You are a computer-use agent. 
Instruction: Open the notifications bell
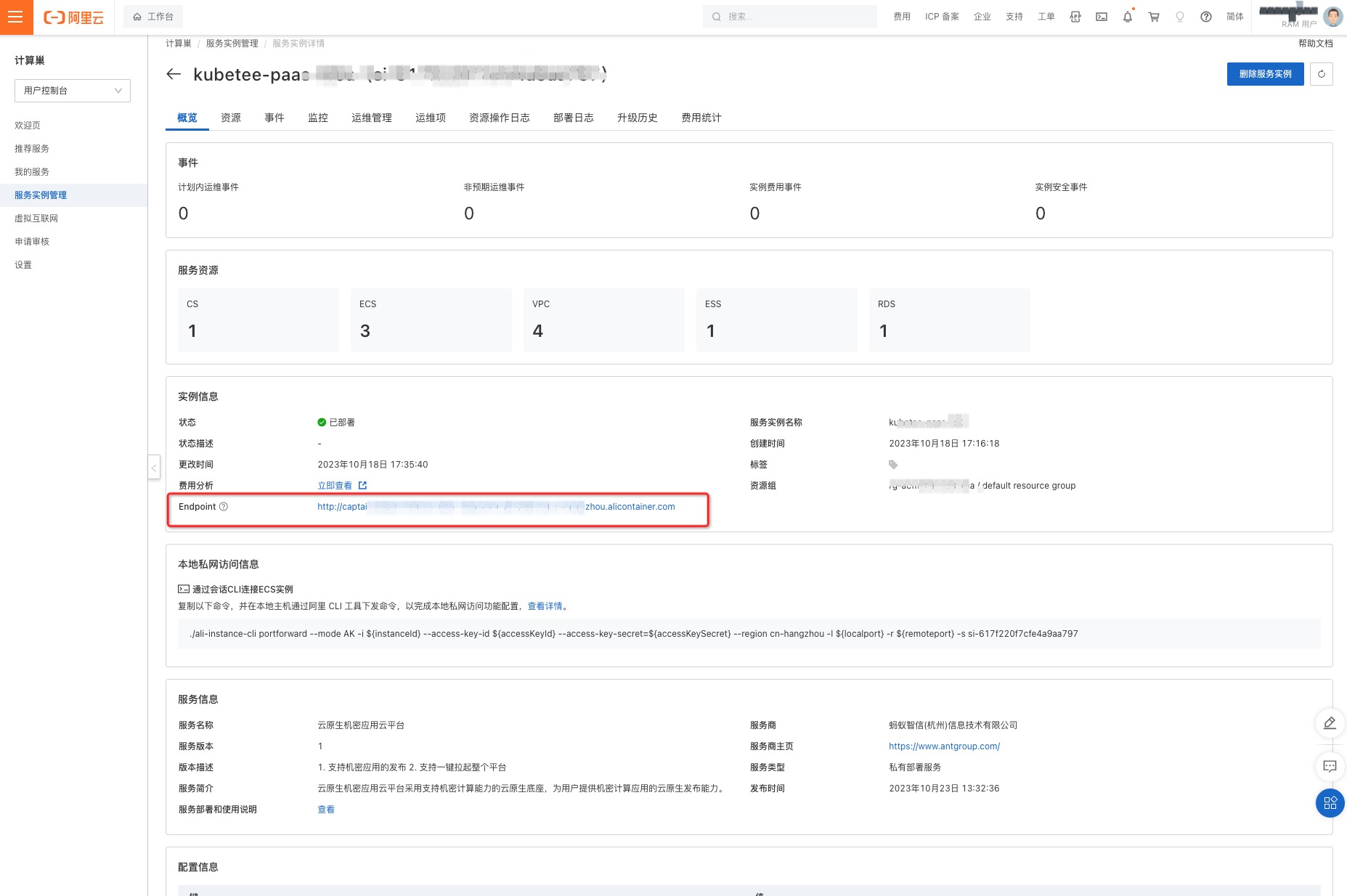click(x=1128, y=17)
